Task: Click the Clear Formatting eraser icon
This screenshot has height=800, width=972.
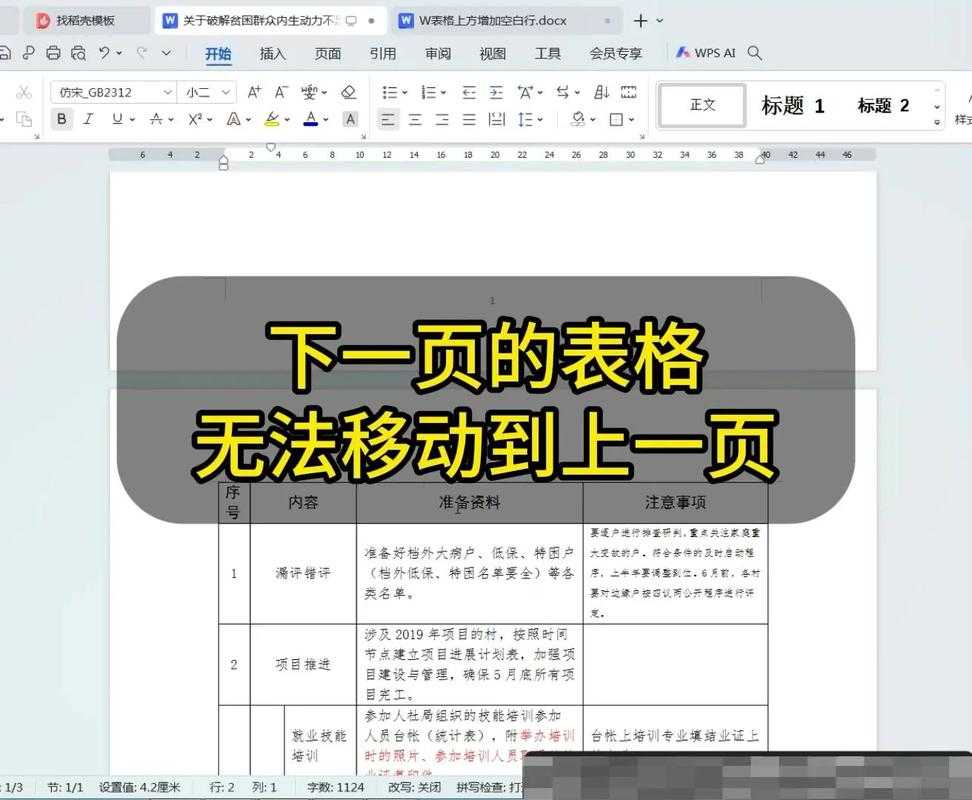Action: [x=349, y=92]
